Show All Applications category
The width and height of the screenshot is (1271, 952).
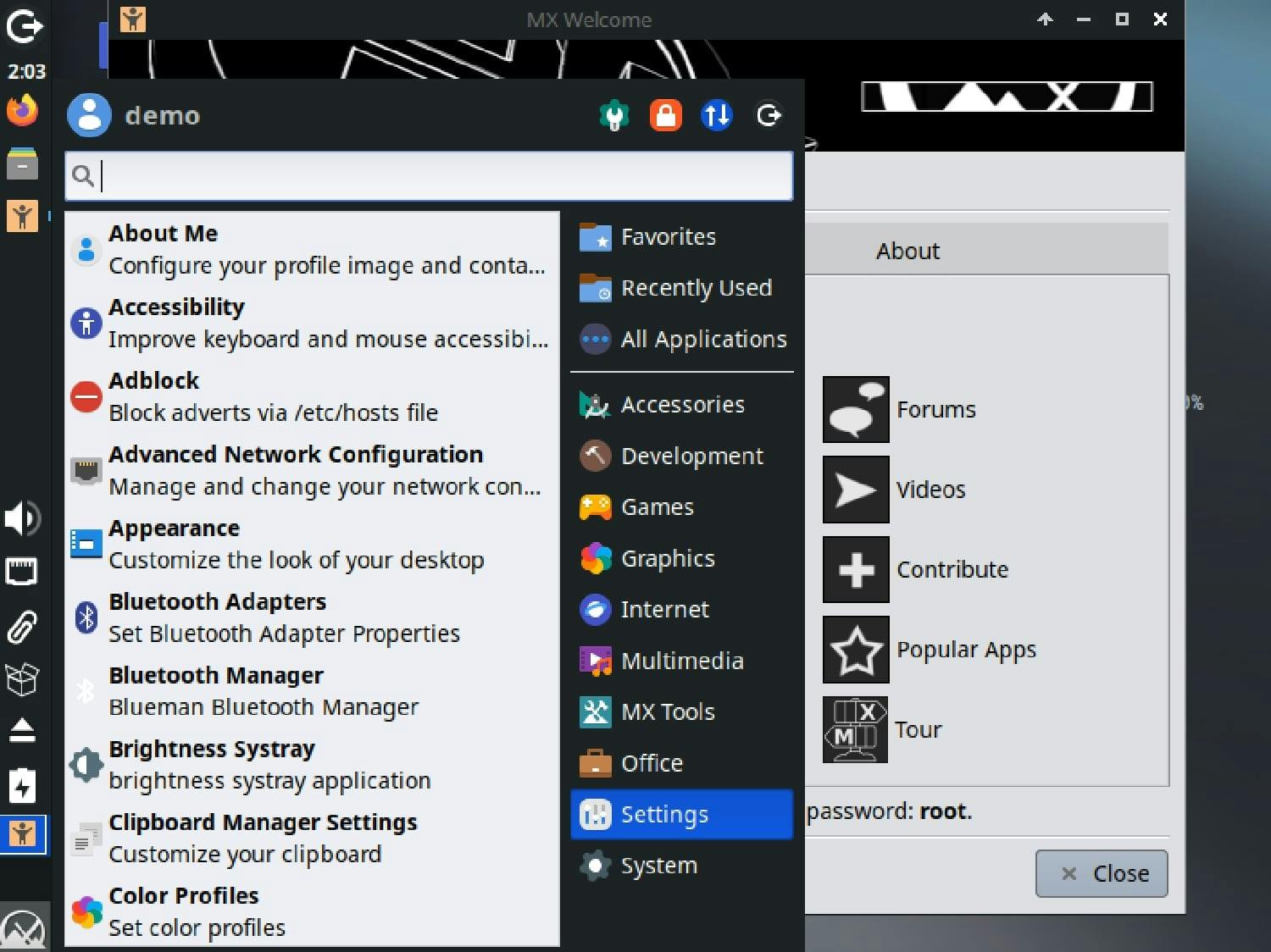(x=682, y=339)
